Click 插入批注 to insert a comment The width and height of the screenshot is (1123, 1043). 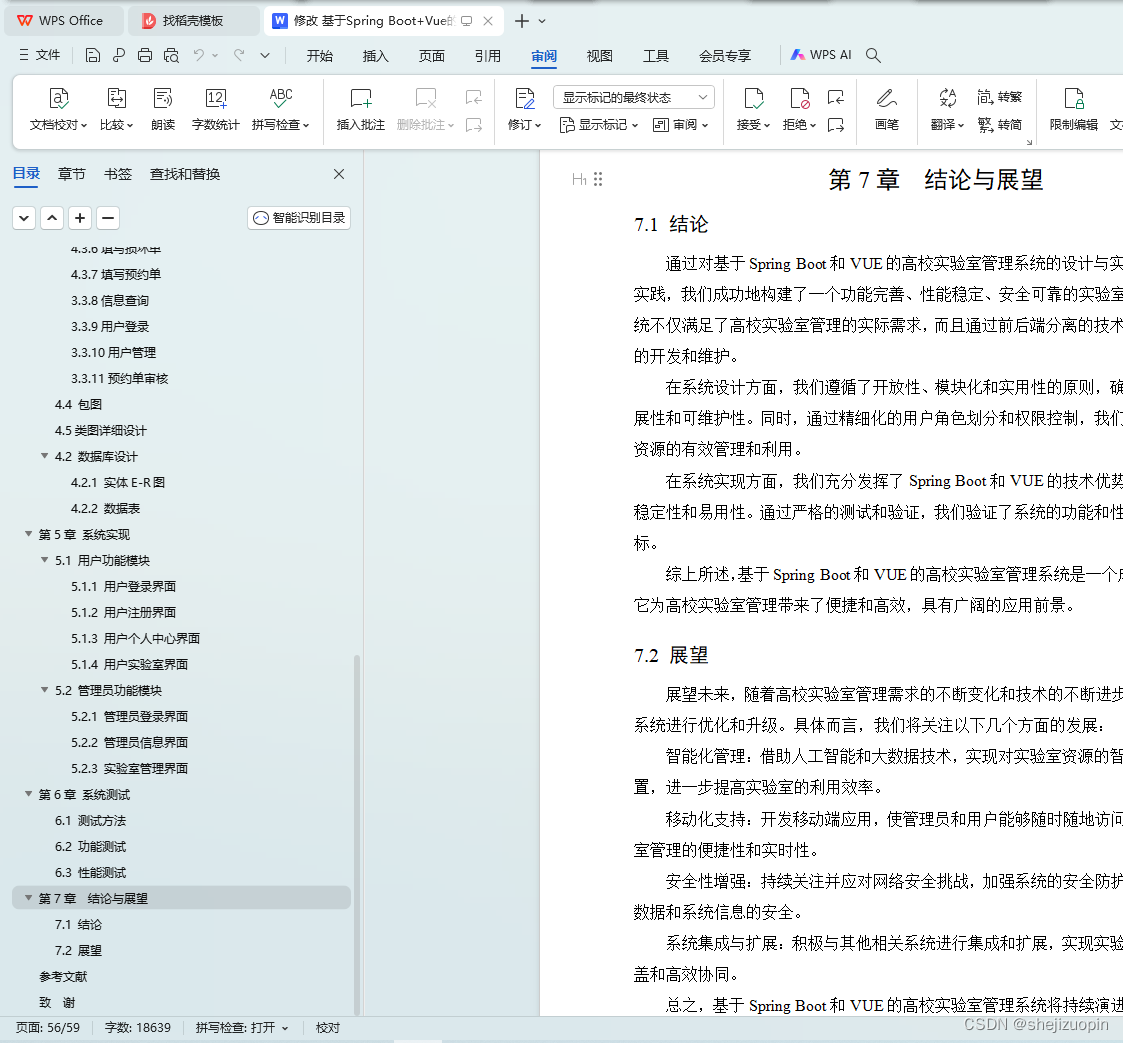(x=361, y=109)
